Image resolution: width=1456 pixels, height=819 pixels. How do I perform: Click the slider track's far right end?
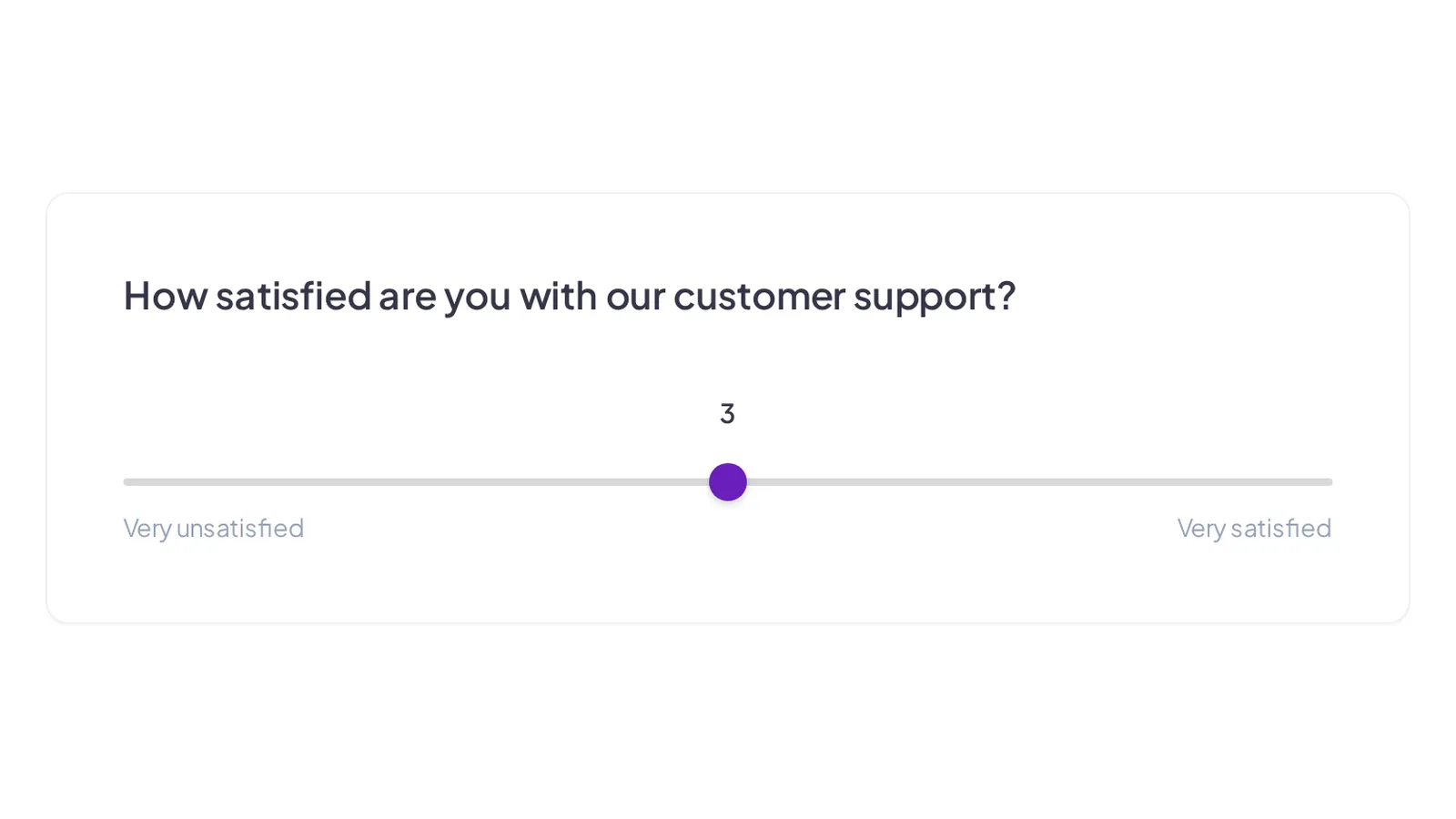(1330, 482)
